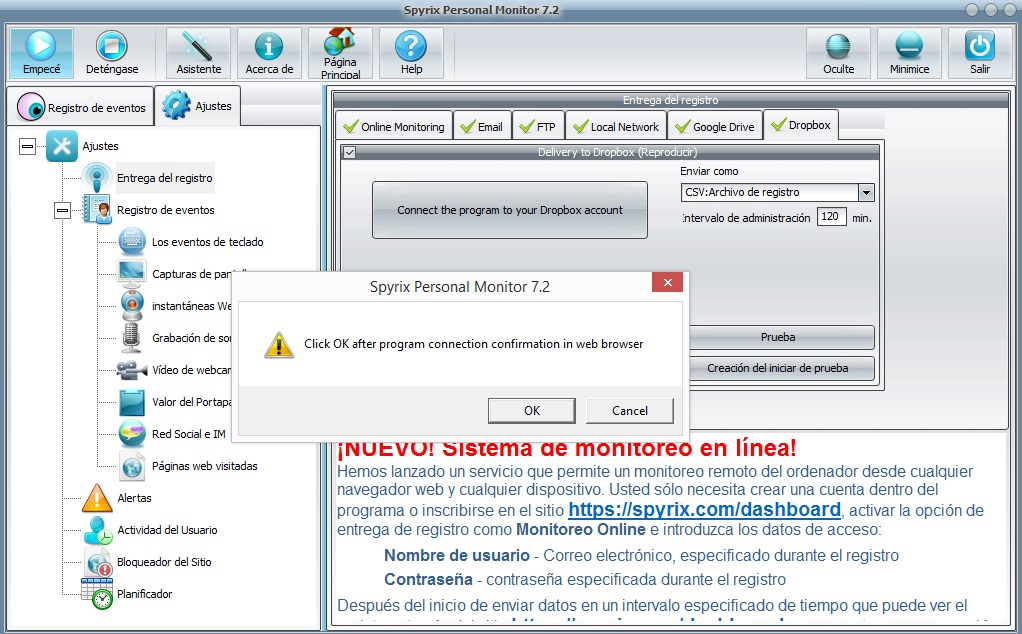Screen dimensions: 1022x634
Task: Switch to Registro de eventos tab
Action: click(x=81, y=107)
